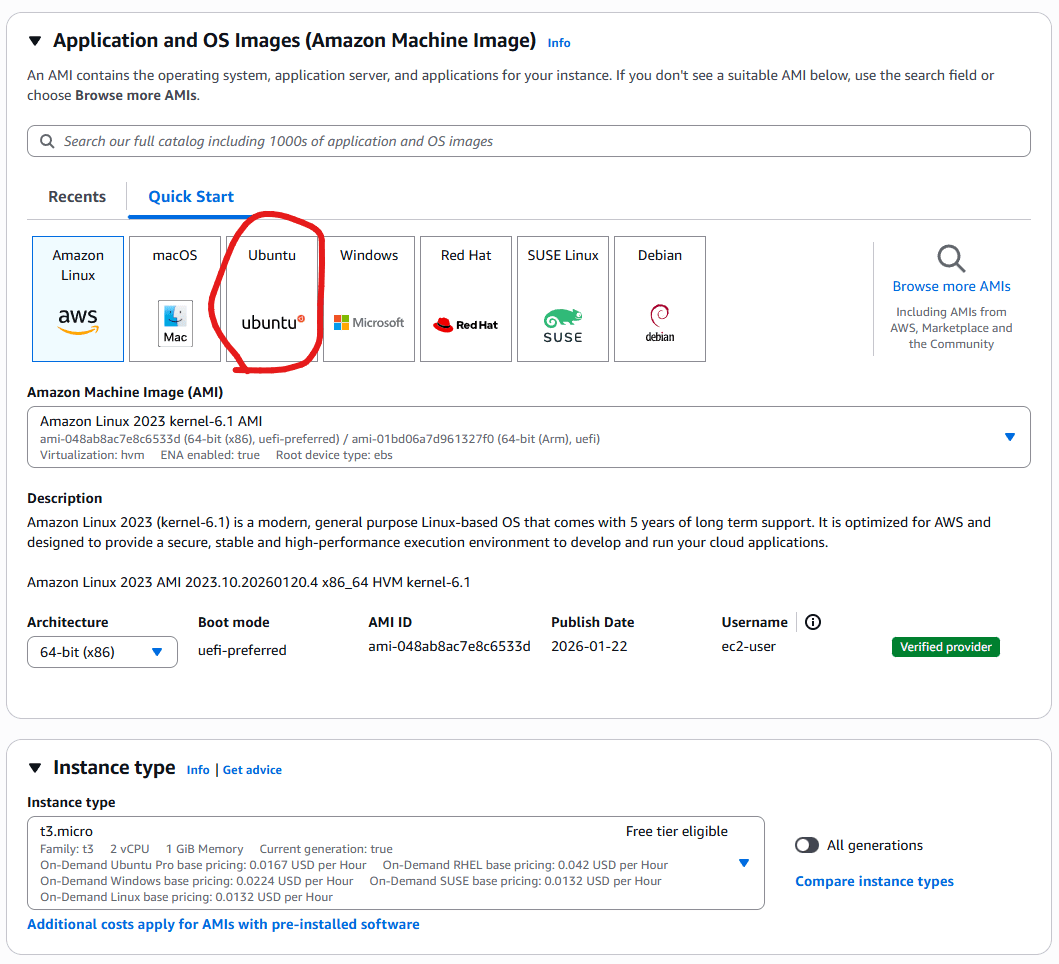Select the uefi-preferred boot mode value
The image size is (1059, 964).
pyautogui.click(x=242, y=650)
